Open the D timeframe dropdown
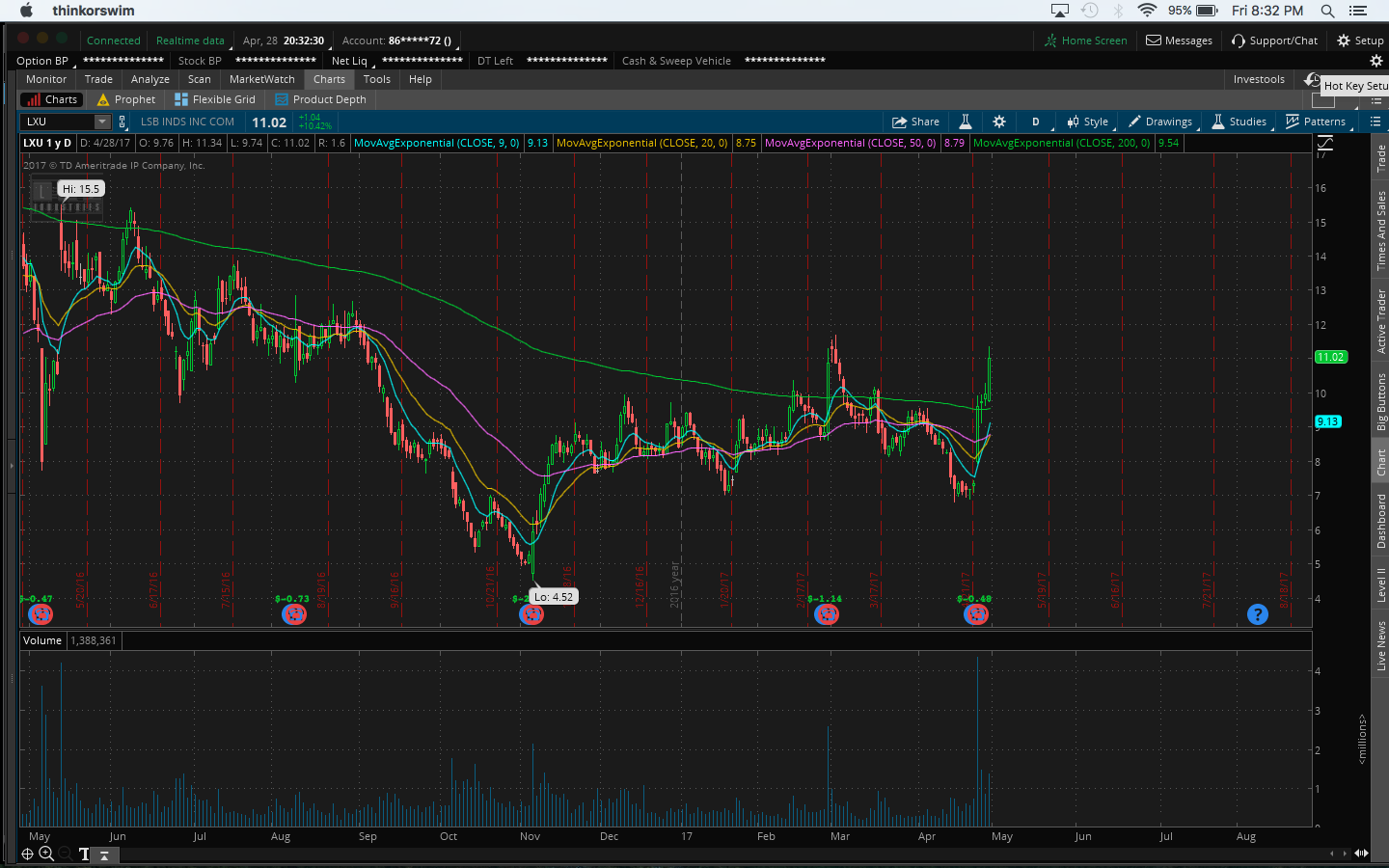The width and height of the screenshot is (1389, 868). (1036, 122)
